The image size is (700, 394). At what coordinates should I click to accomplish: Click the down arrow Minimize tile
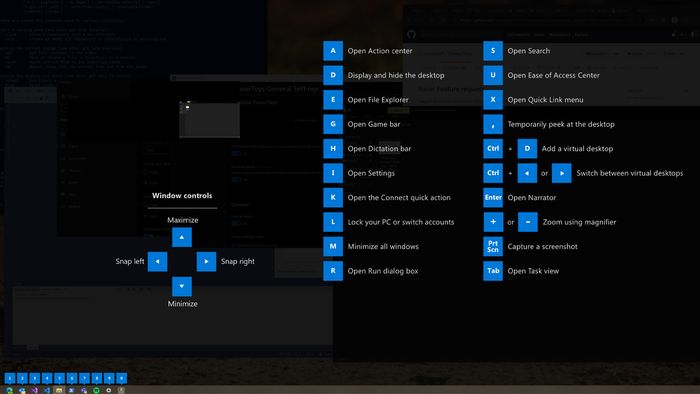[x=182, y=286]
